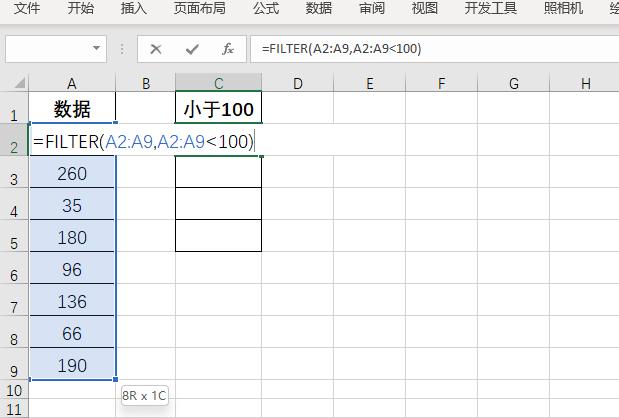Switch to the 页面布局 ribbon tab
This screenshot has width=619, height=418.
pyautogui.click(x=200, y=8)
